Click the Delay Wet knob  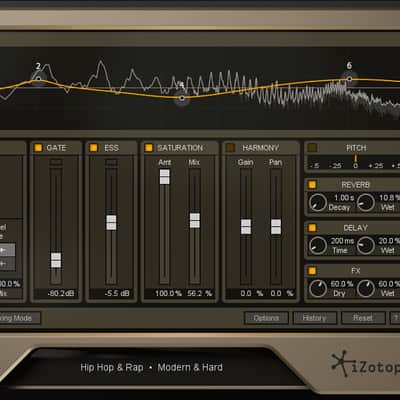coord(366,246)
